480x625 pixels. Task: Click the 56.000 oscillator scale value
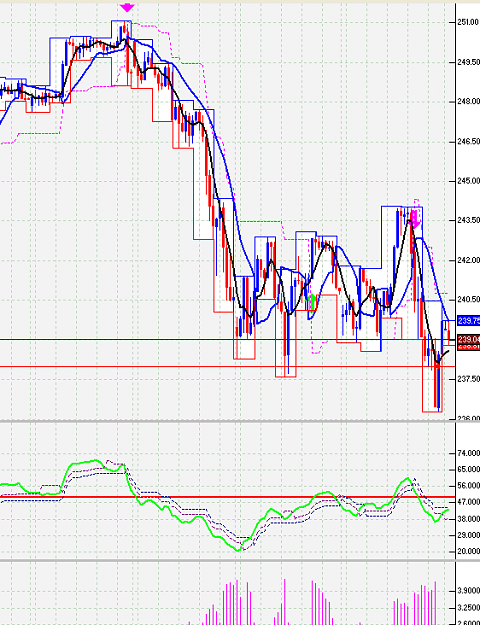468,486
